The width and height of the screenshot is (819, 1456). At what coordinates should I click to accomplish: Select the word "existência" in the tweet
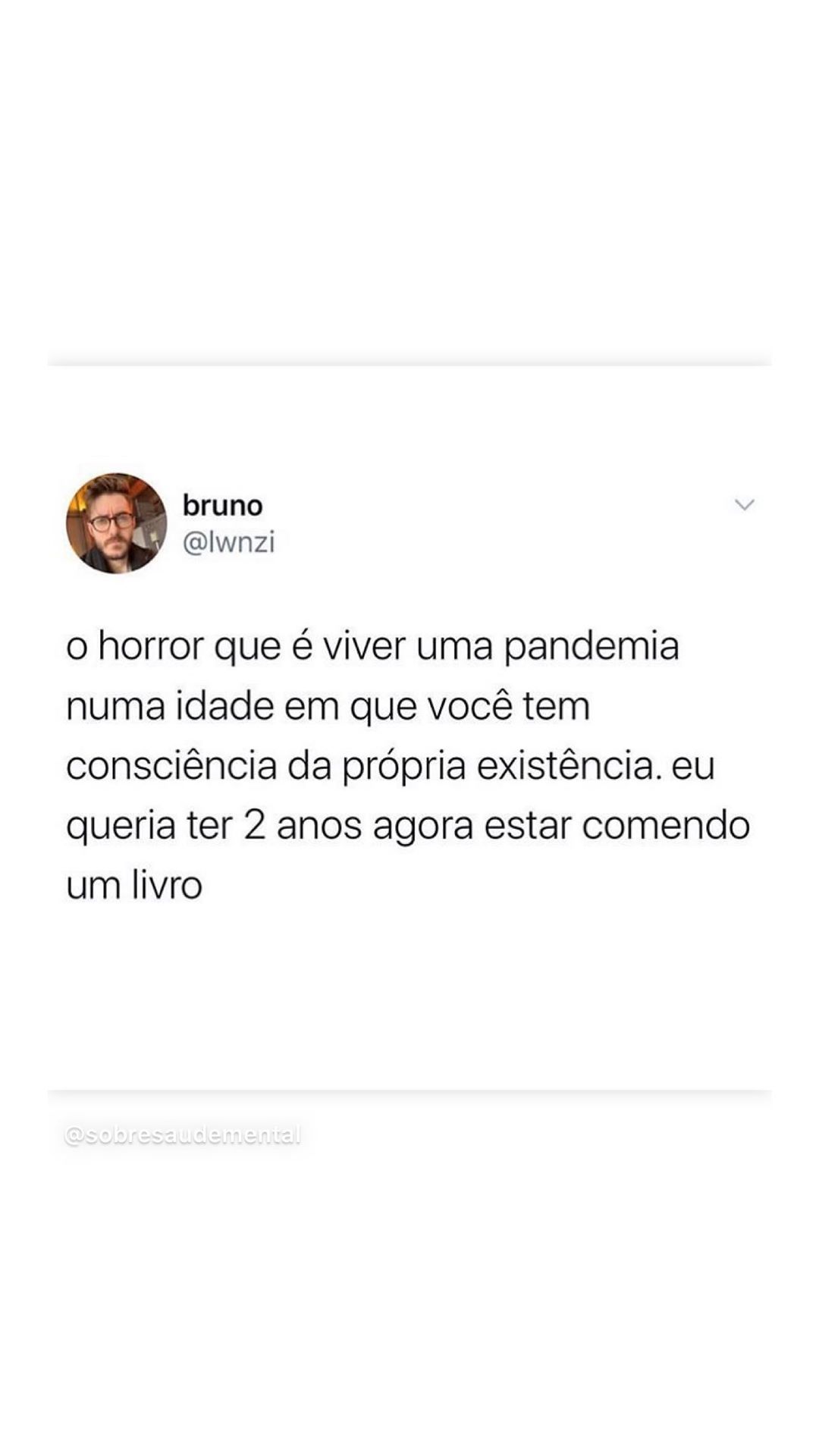[567, 766]
